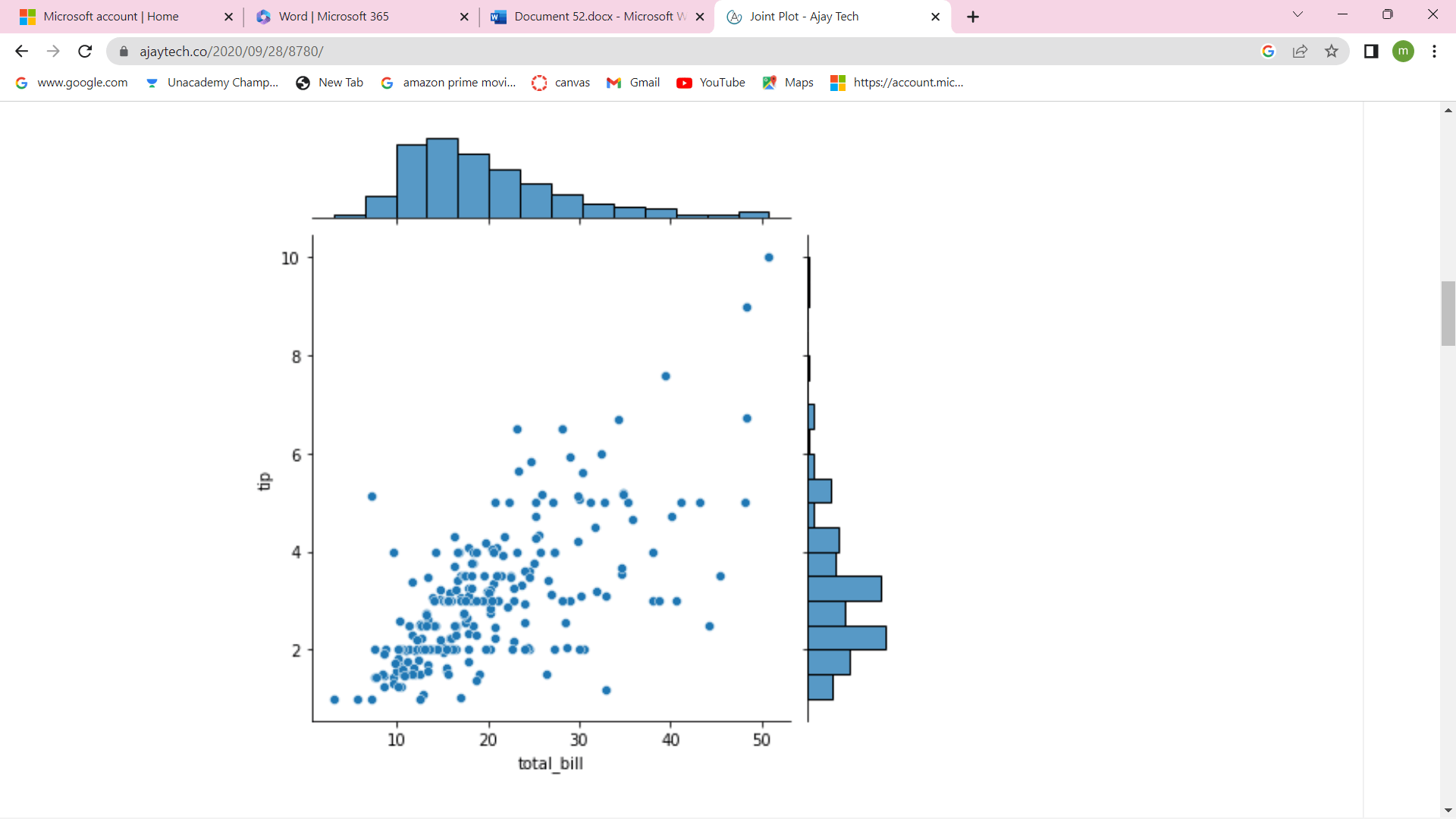Screen dimensions: 1456x819
Task: Toggle the Chrome side panel
Action: click(x=1371, y=51)
